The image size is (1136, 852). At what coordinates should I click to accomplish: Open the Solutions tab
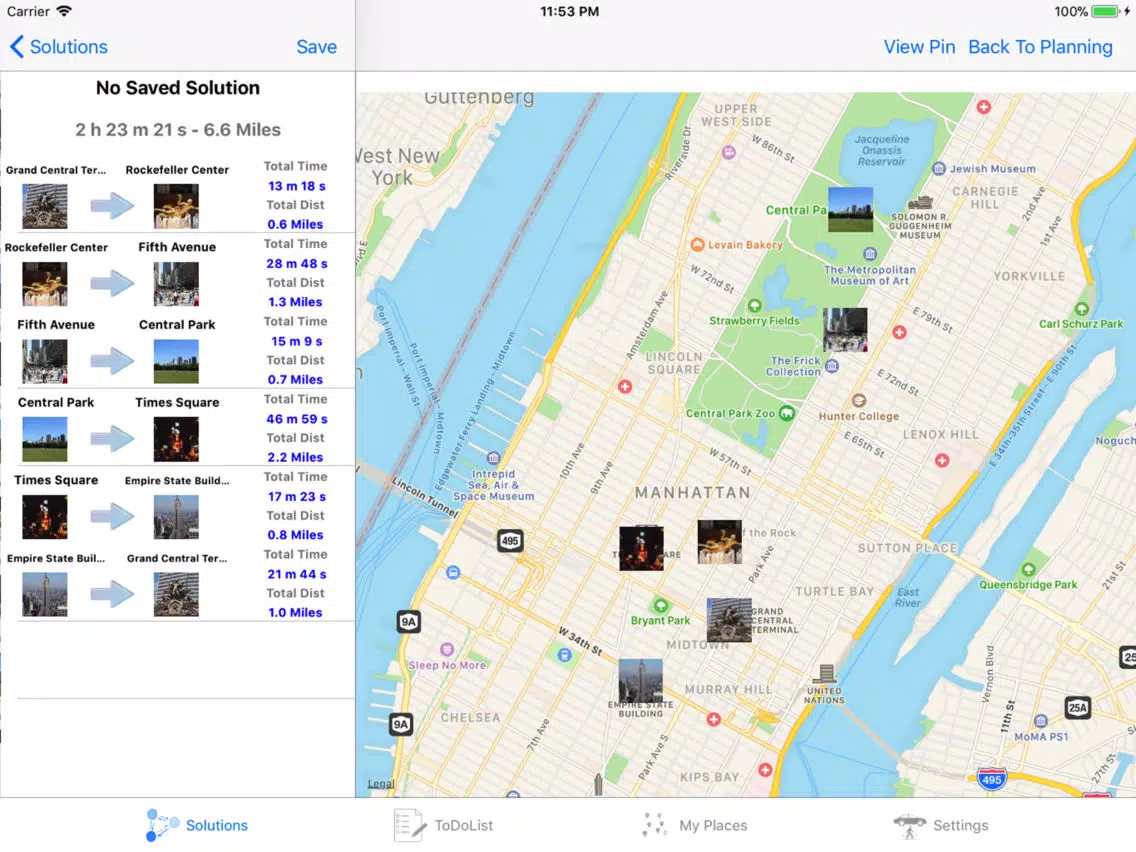197,825
